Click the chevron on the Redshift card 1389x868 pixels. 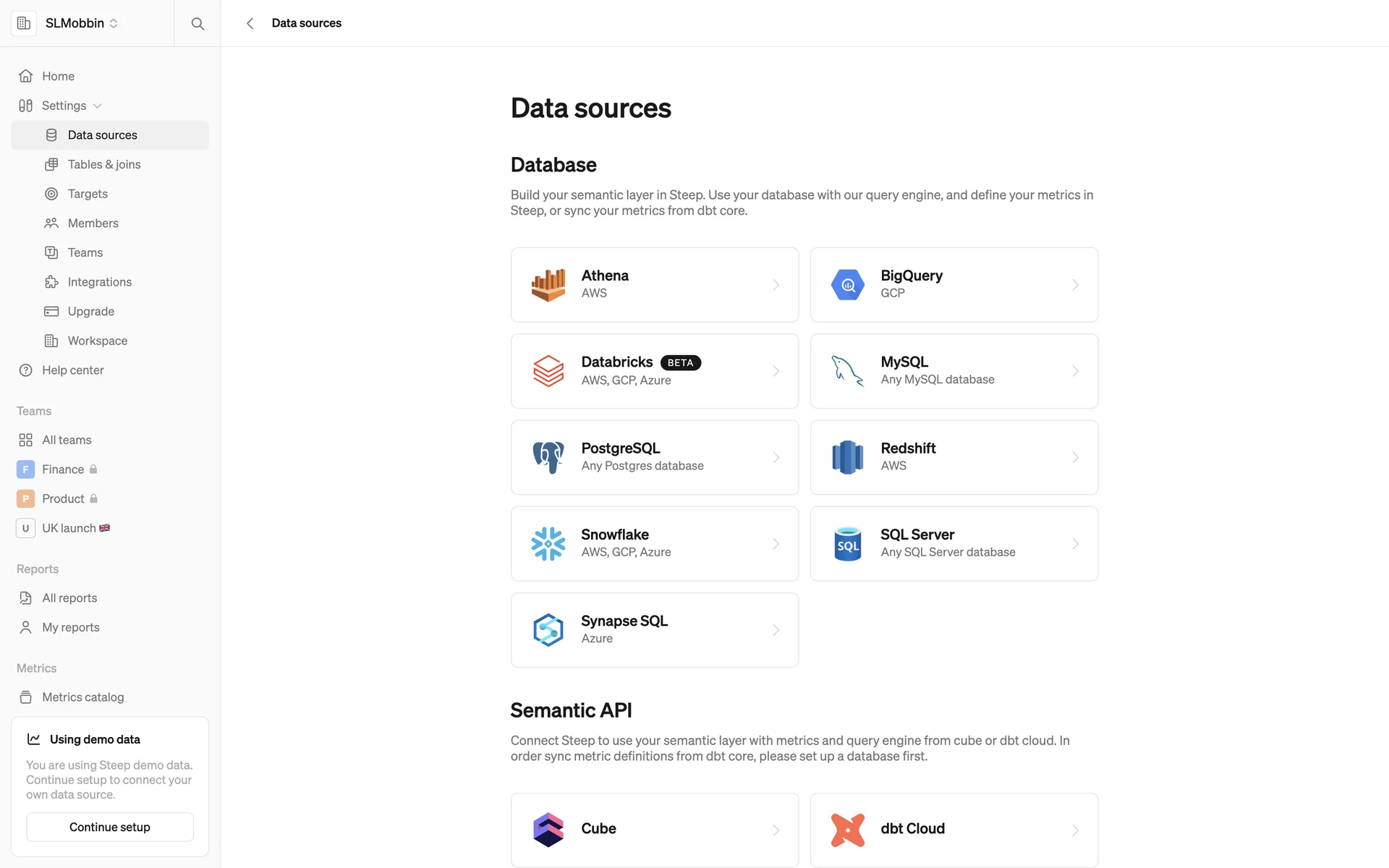1075,457
